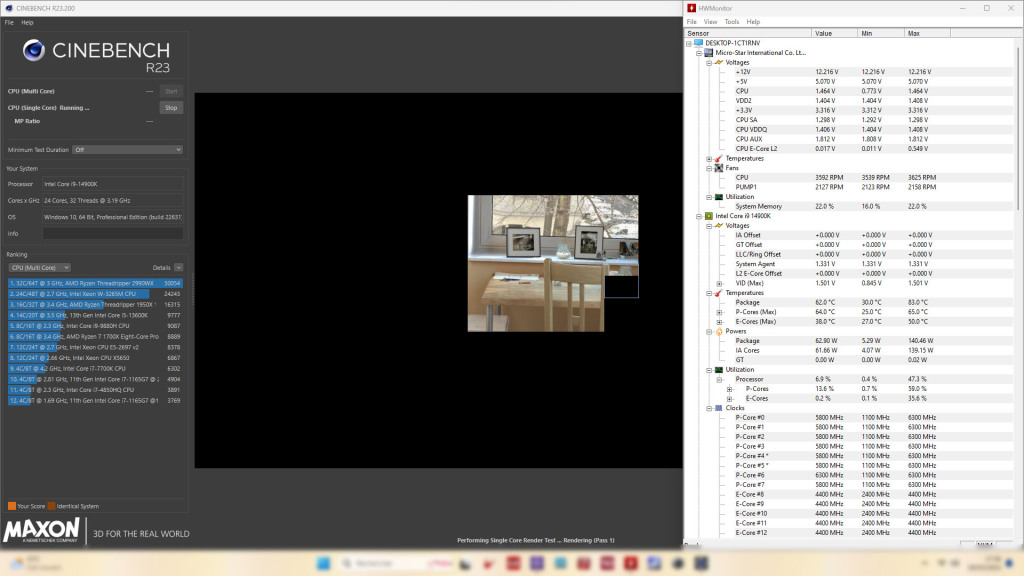Screen dimensions: 1024x576
Task: Click the Voltages lightning icon under Micro-Star
Action: pyautogui.click(x=718, y=62)
